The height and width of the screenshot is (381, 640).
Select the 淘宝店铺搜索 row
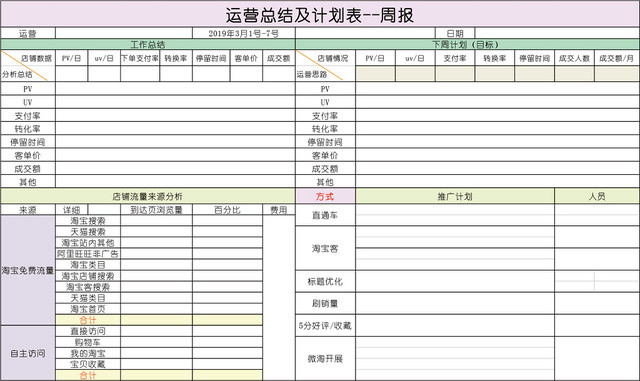point(88,276)
